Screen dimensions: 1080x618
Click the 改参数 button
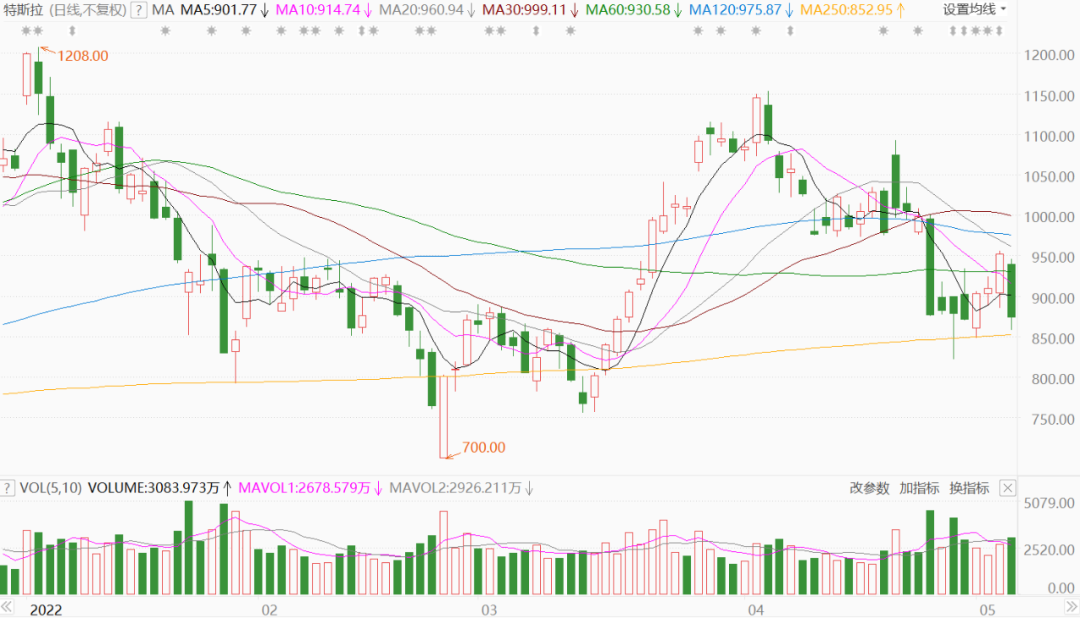869,488
